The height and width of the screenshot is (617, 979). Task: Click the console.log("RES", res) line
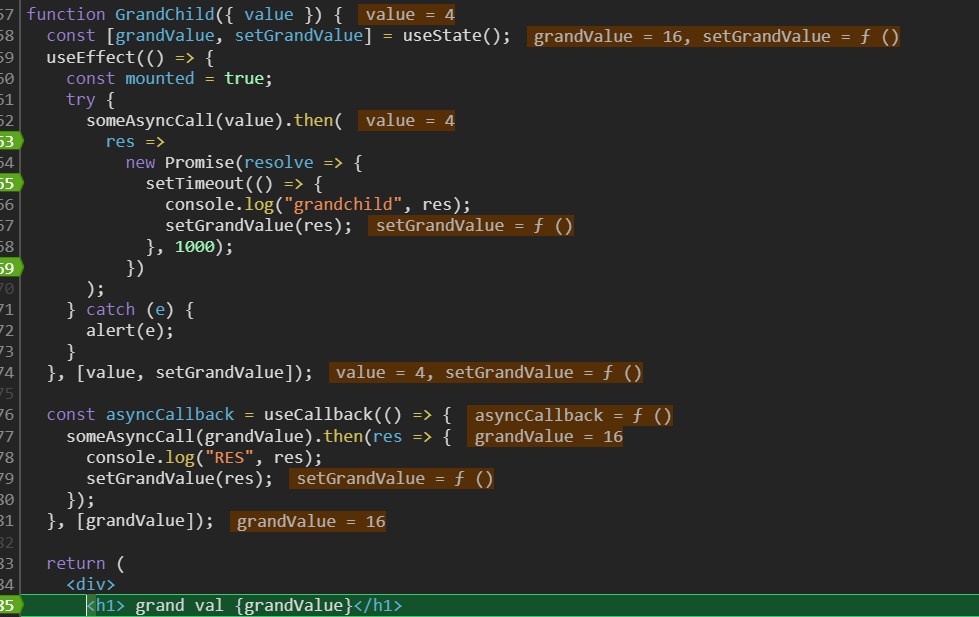(x=204, y=457)
